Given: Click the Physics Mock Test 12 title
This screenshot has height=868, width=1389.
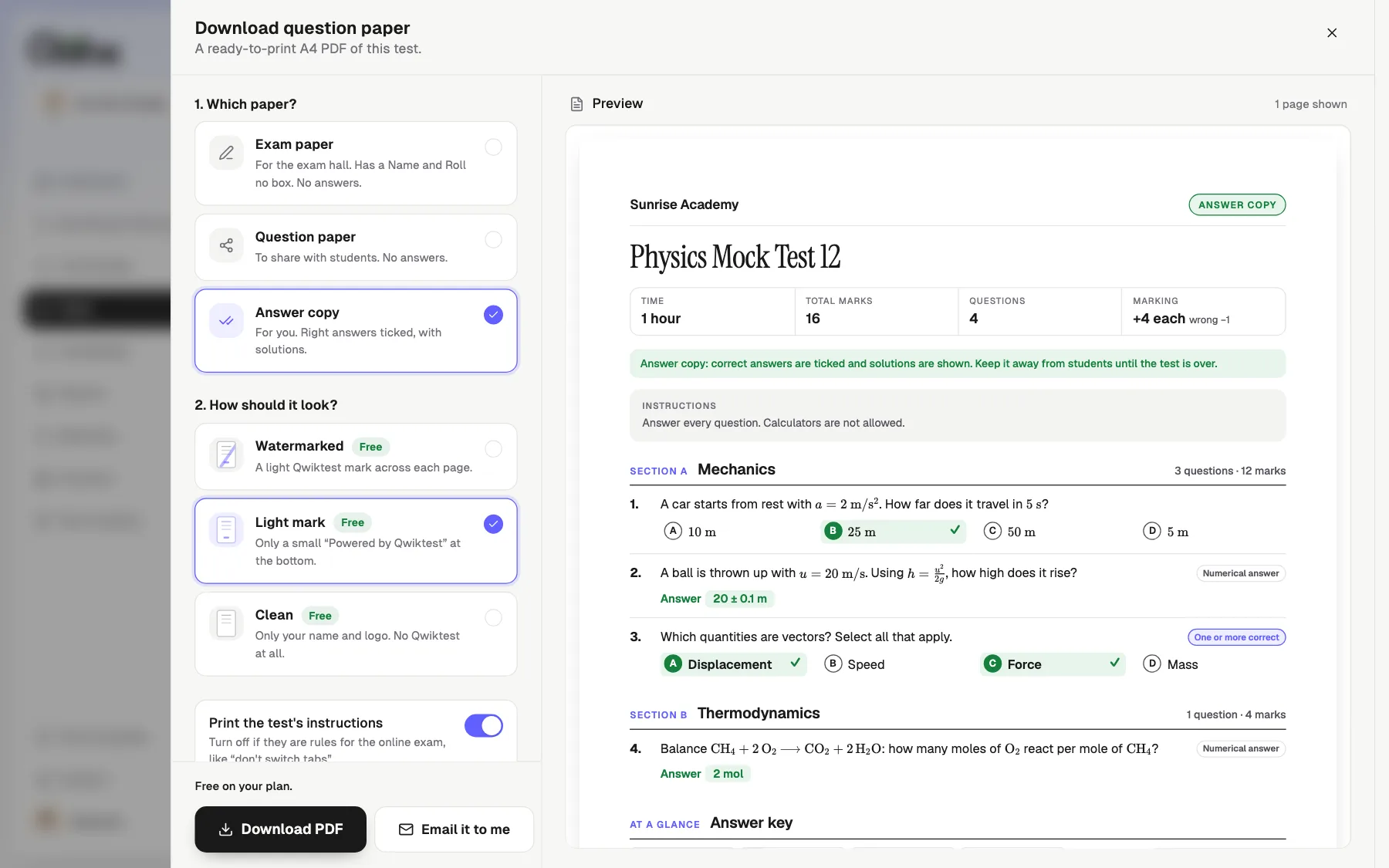Looking at the screenshot, I should [x=735, y=257].
